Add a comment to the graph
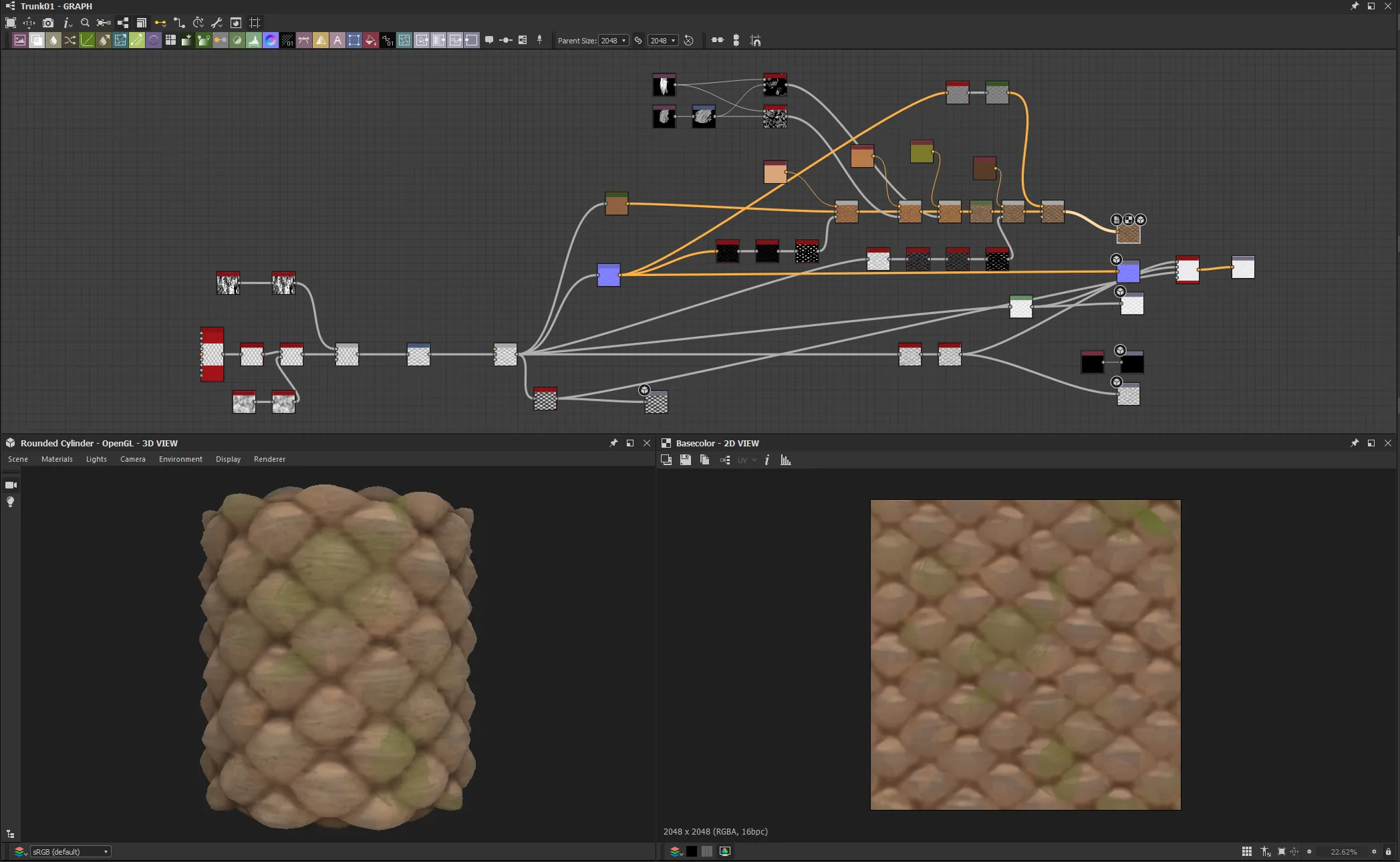 click(489, 40)
